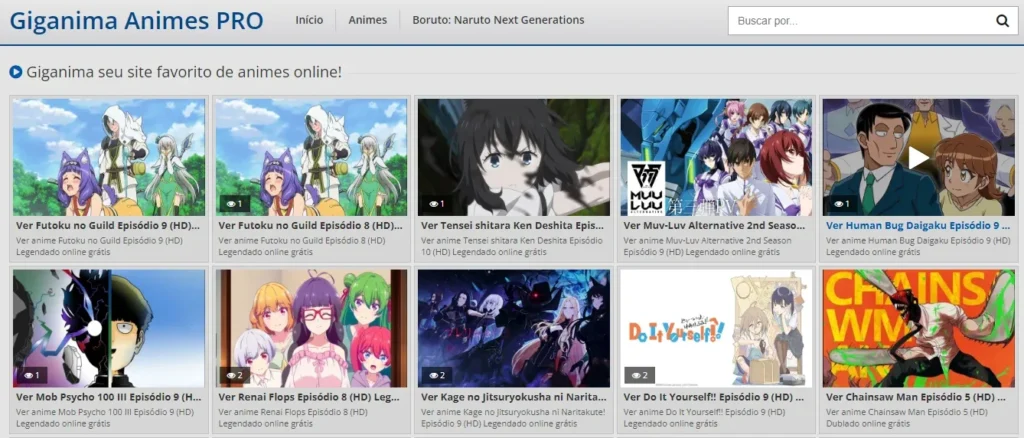Click the search magnifier icon

point(1002,21)
